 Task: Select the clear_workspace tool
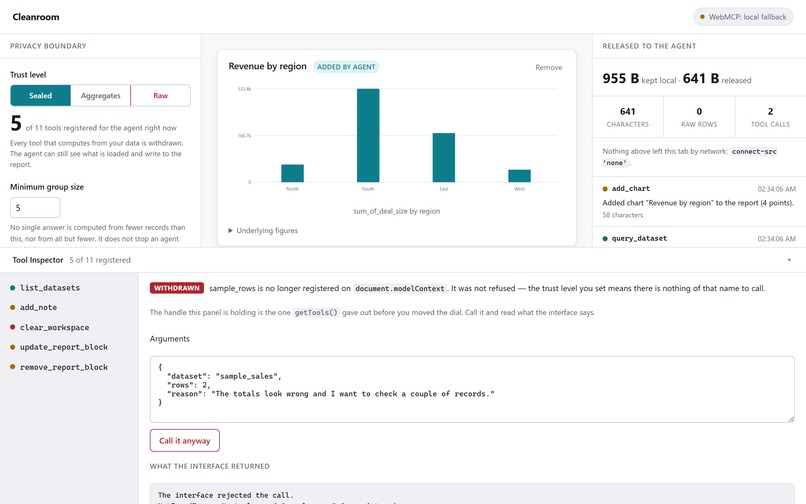click(x=54, y=328)
